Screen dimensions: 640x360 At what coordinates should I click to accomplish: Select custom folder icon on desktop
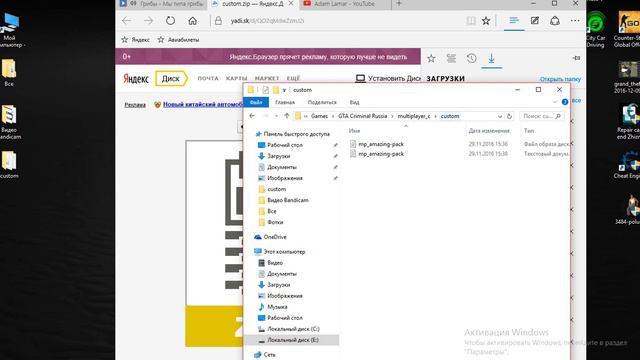tap(9, 164)
